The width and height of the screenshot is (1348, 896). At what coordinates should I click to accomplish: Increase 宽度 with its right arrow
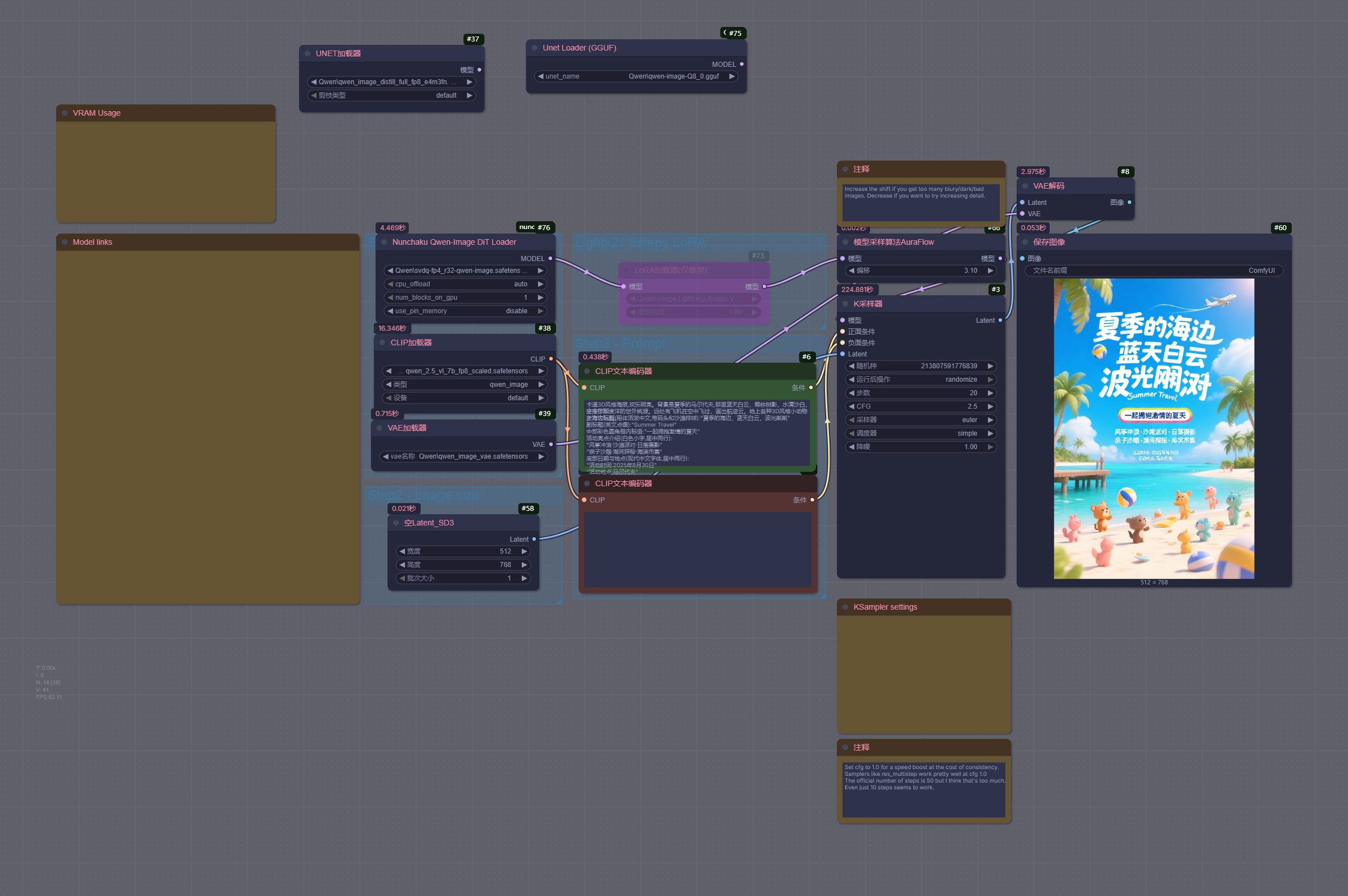coord(523,551)
